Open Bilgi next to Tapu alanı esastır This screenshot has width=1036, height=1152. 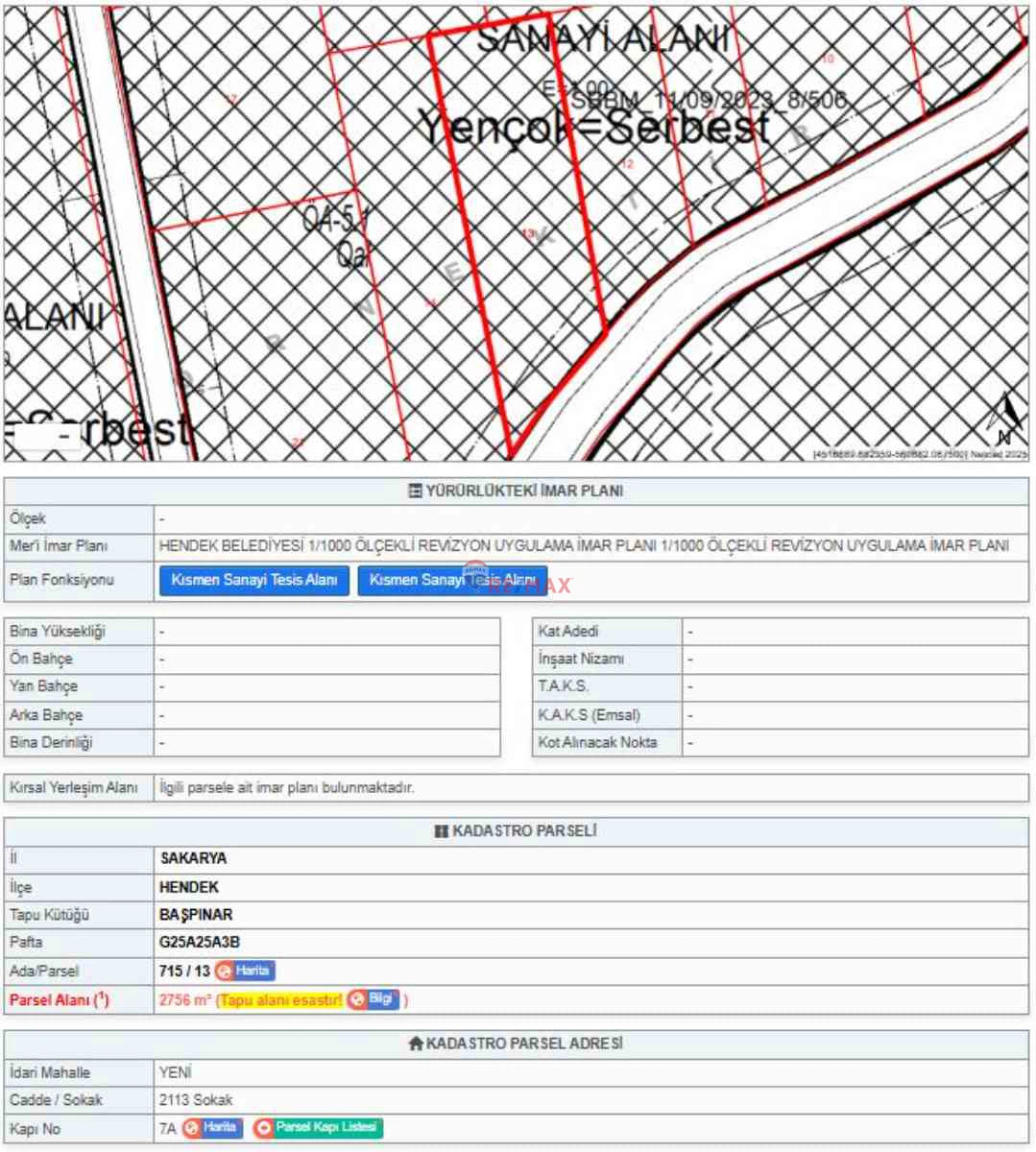(x=373, y=999)
